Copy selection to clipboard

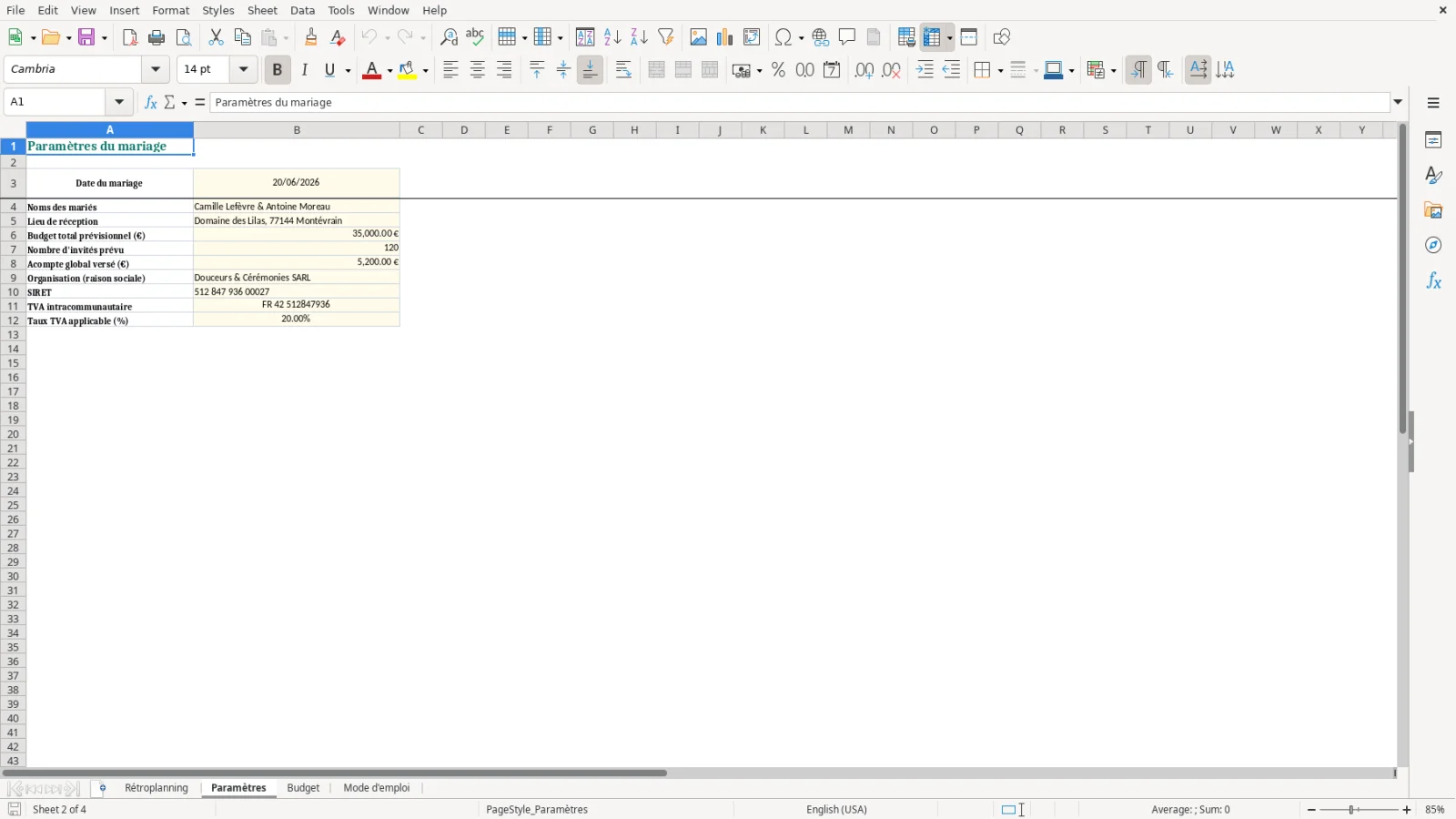tap(243, 37)
